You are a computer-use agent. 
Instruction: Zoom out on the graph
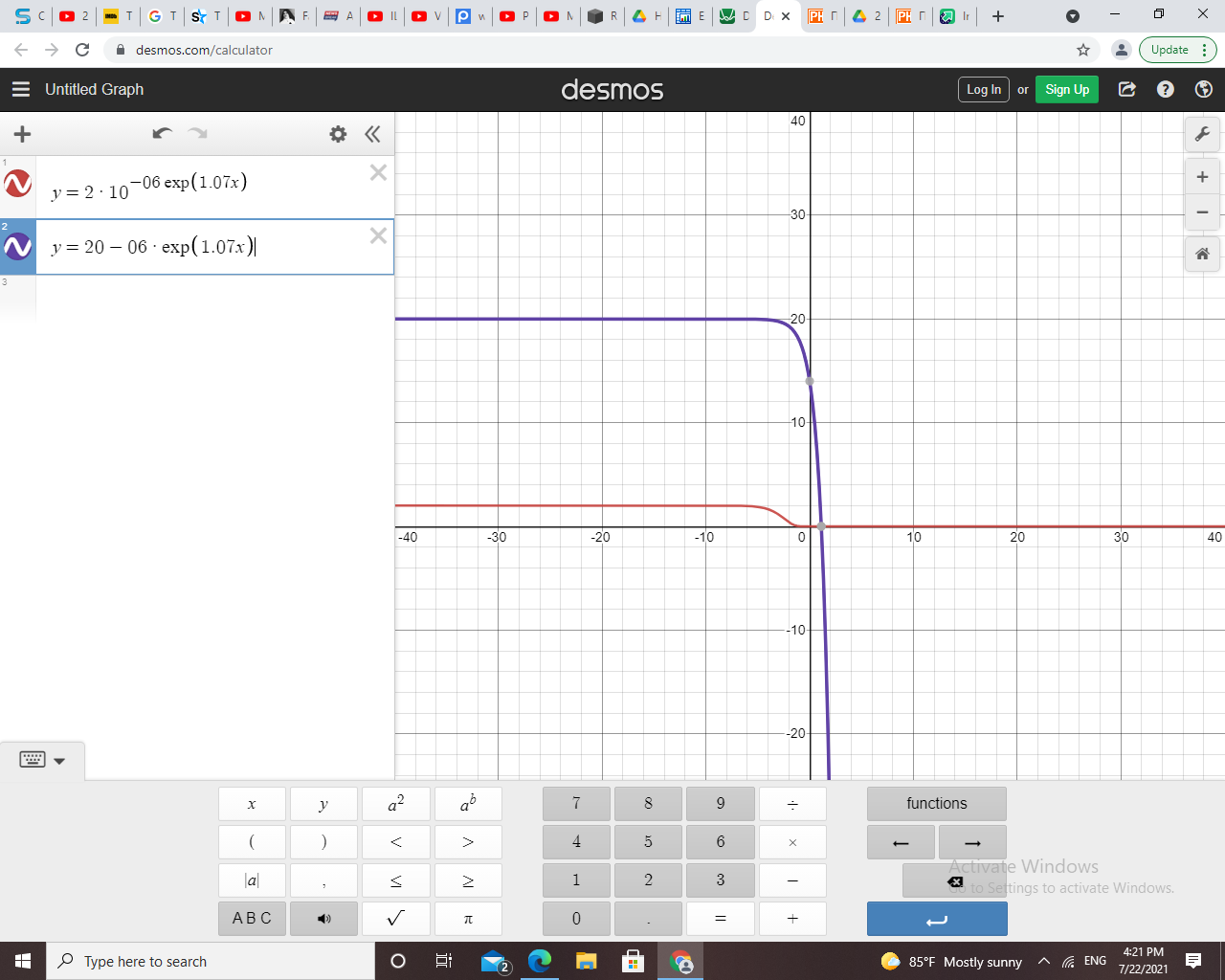1202,212
